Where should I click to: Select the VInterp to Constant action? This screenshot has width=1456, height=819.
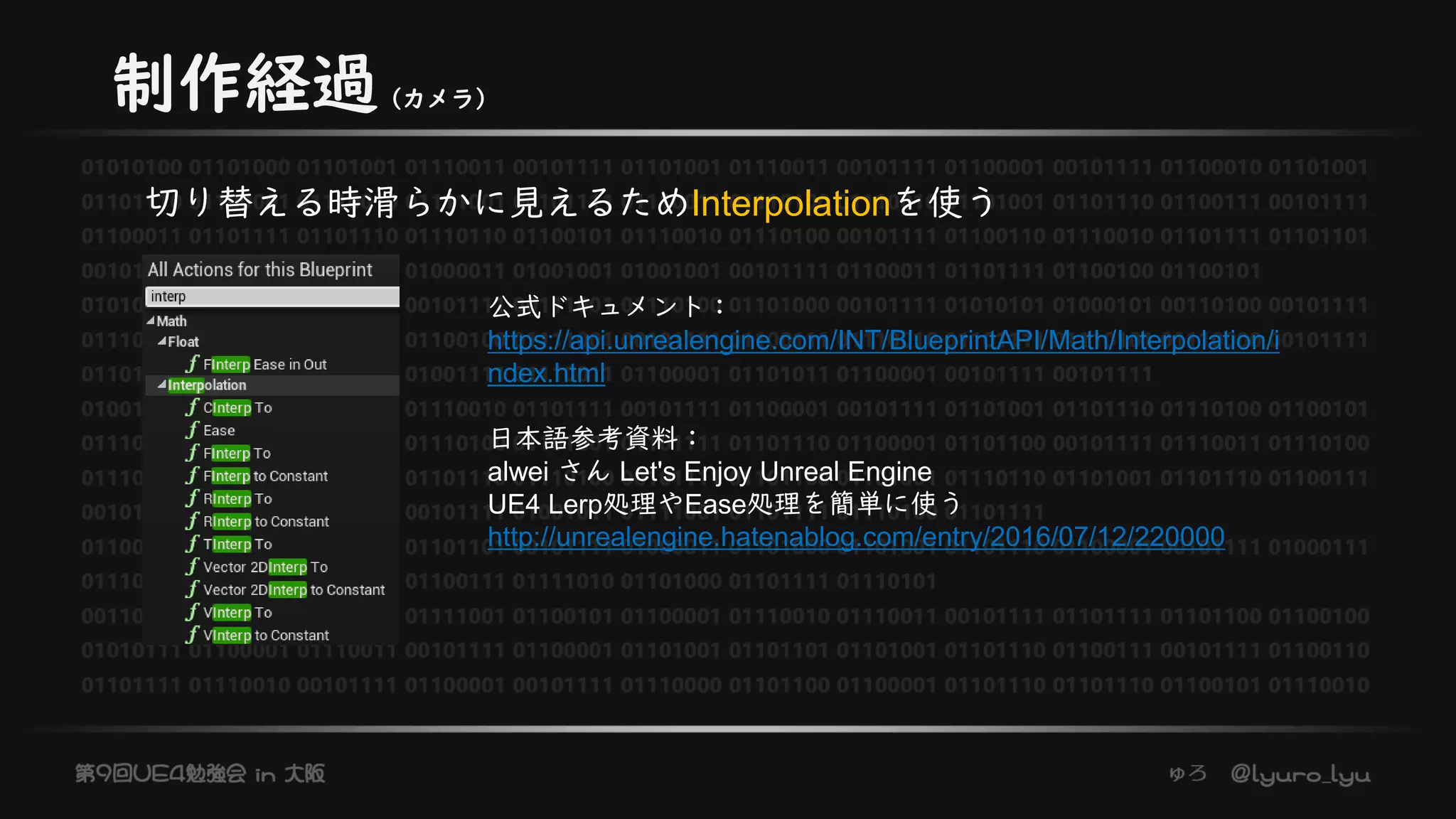click(267, 636)
